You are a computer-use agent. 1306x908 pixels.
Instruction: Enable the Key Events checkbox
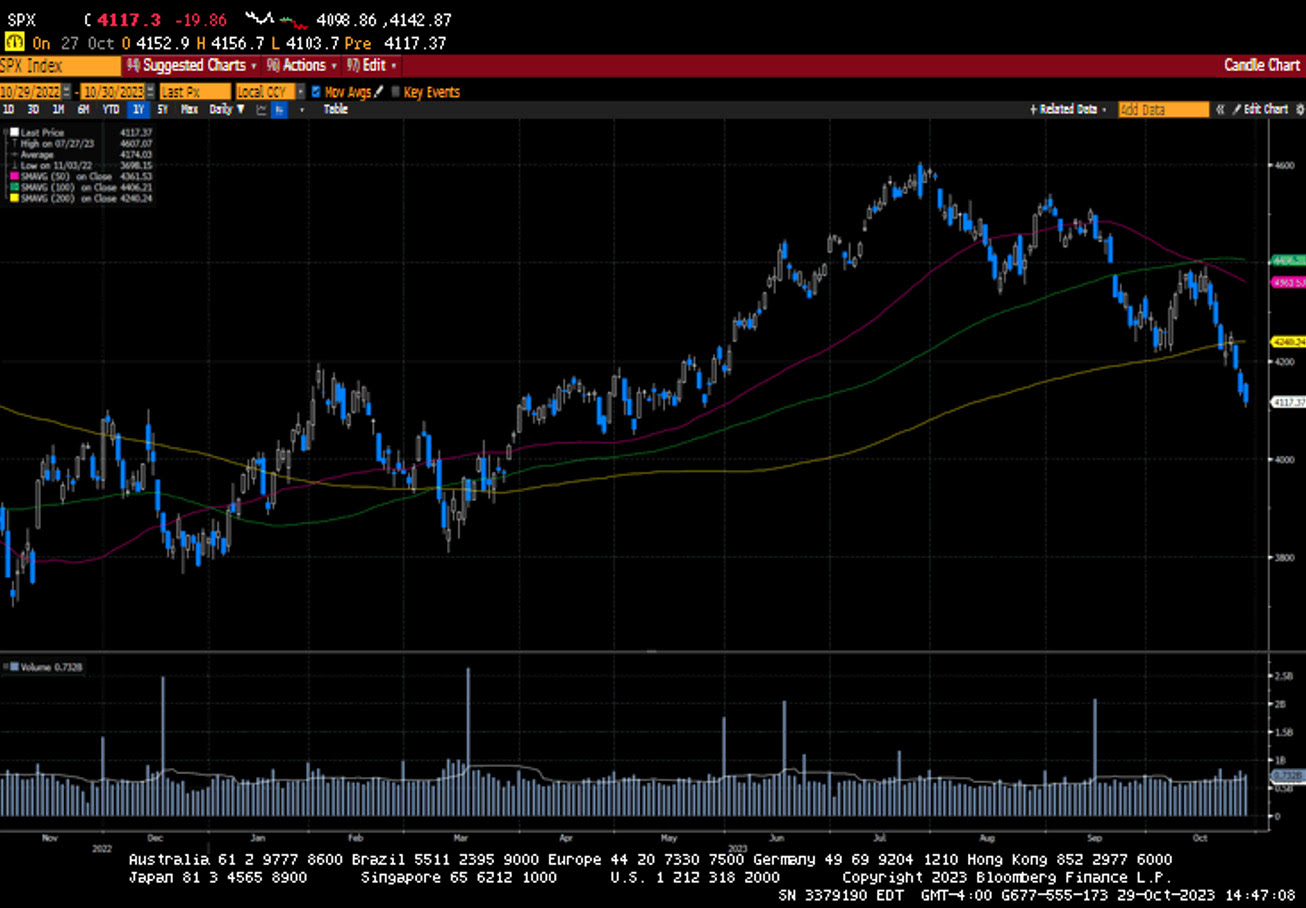[395, 92]
